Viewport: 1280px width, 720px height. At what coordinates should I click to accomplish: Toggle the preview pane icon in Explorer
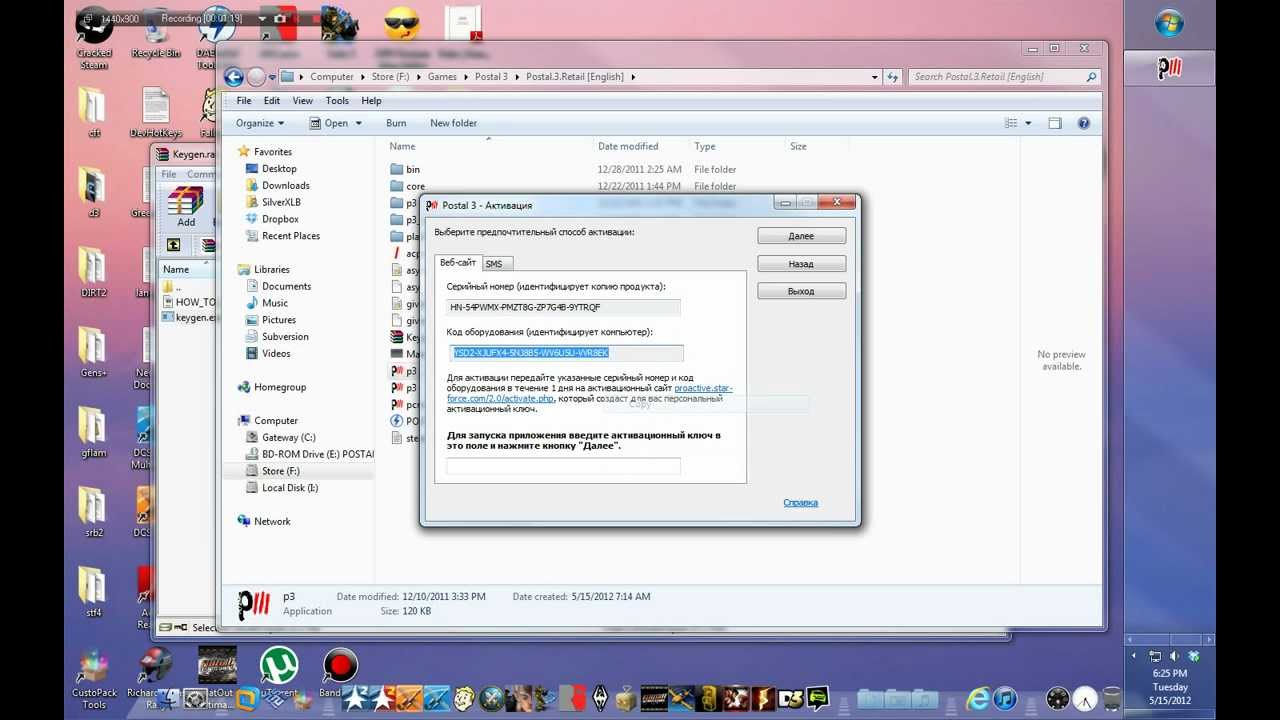click(x=1054, y=123)
